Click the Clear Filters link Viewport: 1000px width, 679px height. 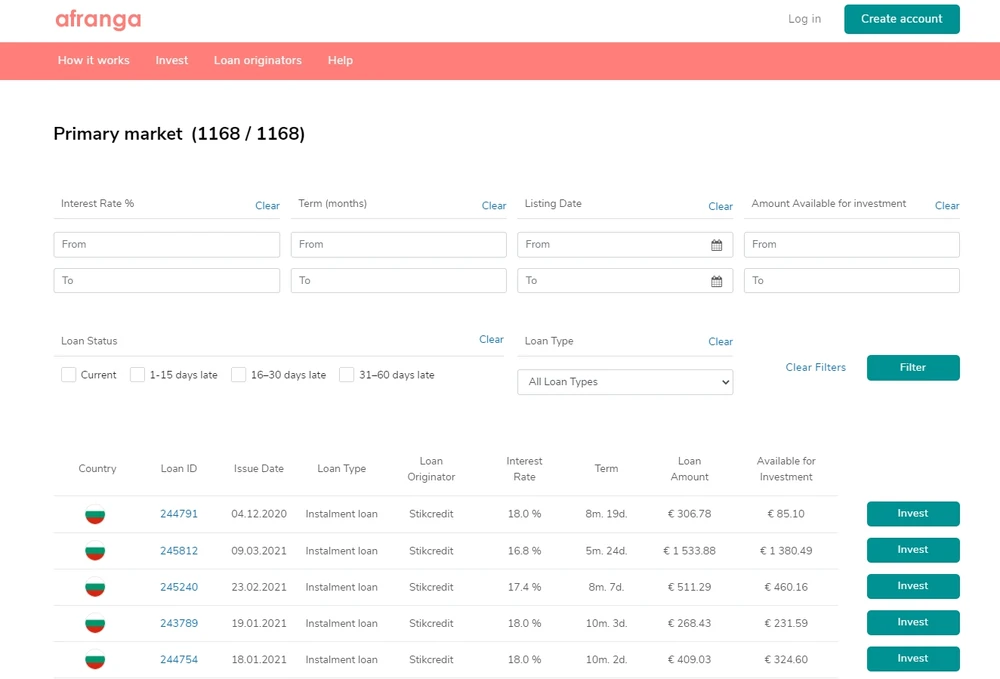point(815,368)
